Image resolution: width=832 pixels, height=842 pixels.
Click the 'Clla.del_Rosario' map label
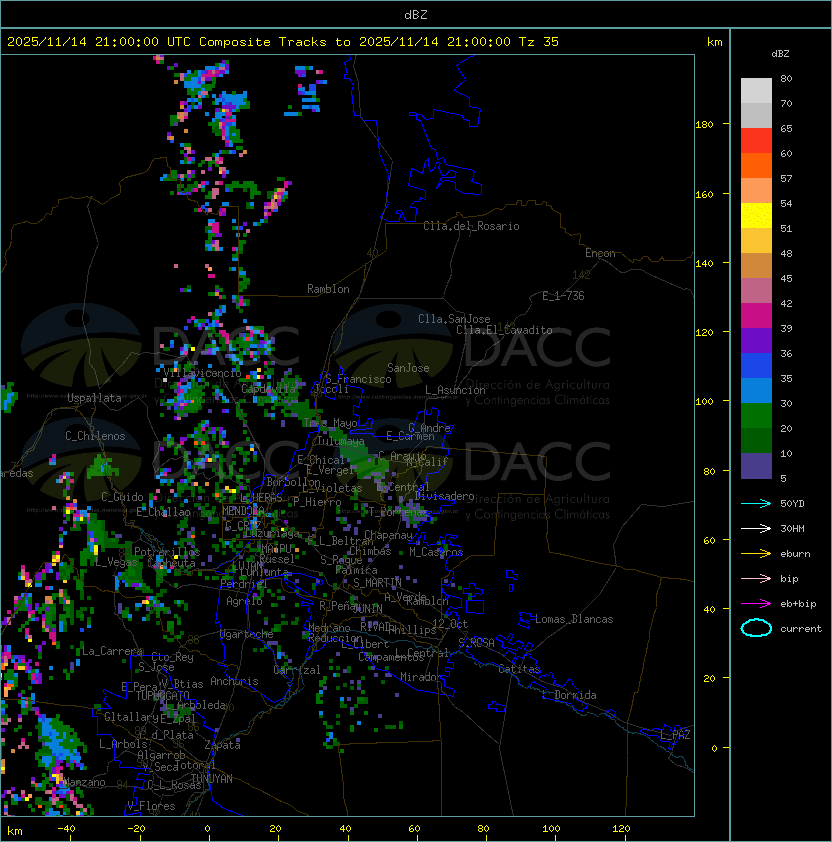click(x=471, y=226)
